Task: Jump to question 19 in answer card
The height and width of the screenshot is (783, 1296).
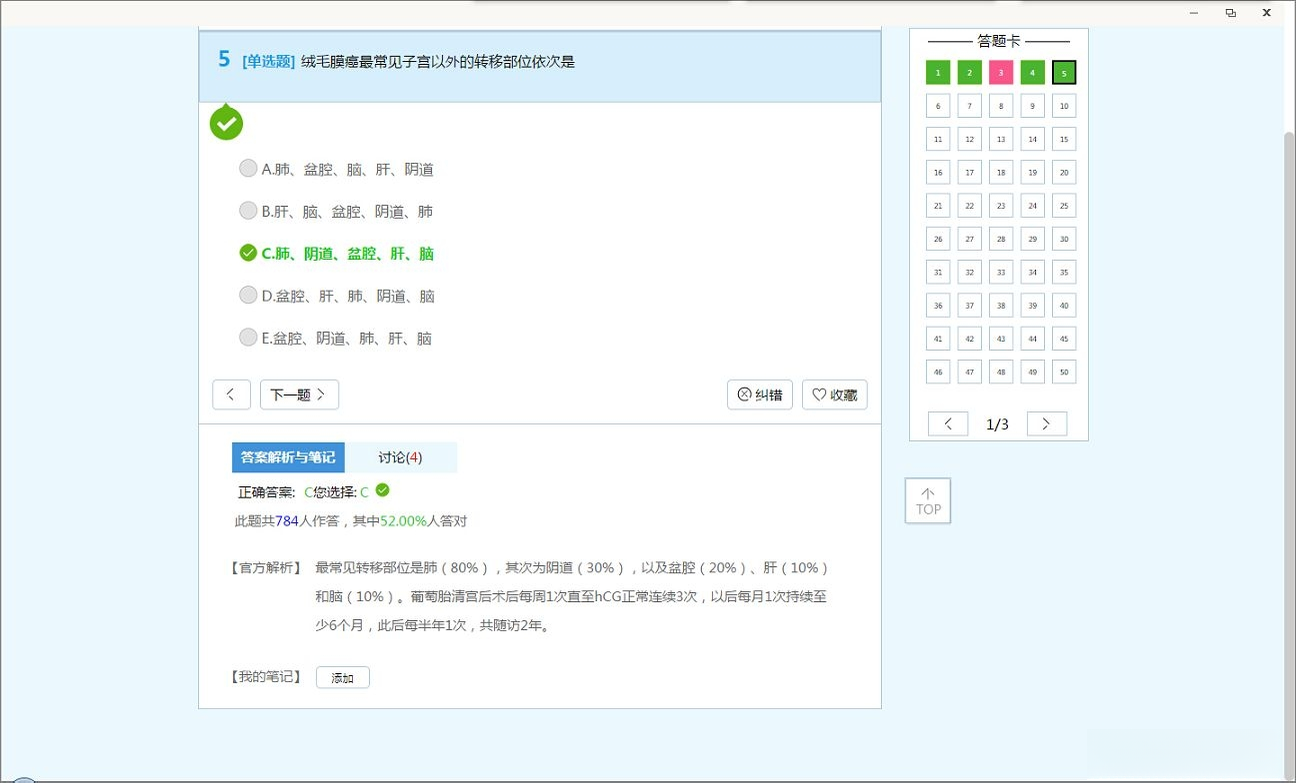Action: point(1033,172)
